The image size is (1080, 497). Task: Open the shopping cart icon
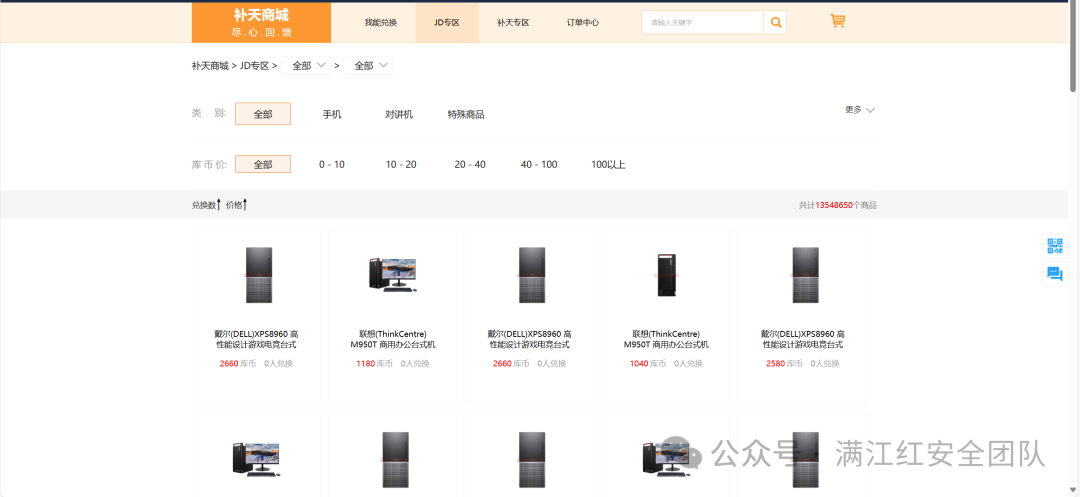click(x=838, y=21)
